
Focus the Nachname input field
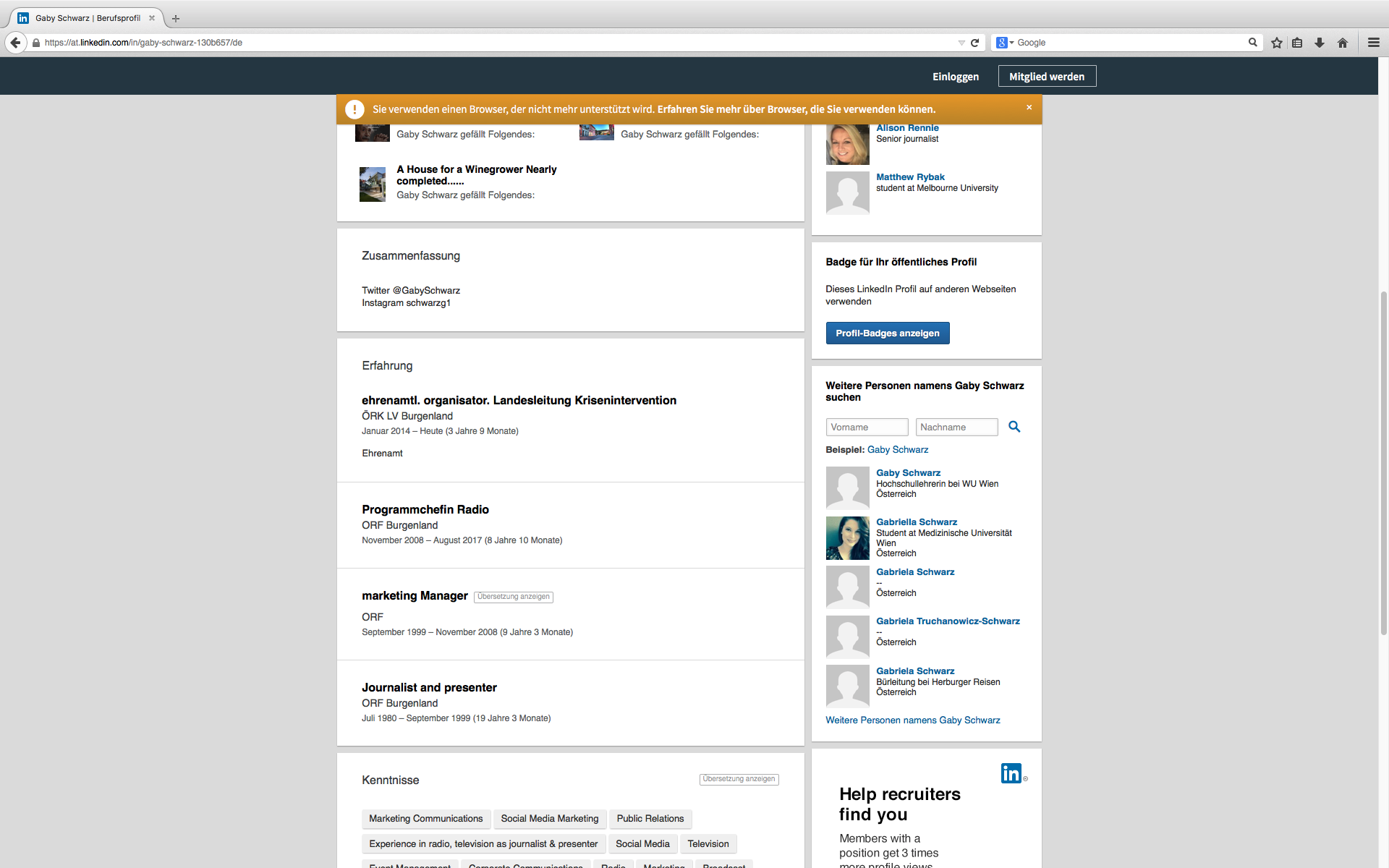pos(956,427)
